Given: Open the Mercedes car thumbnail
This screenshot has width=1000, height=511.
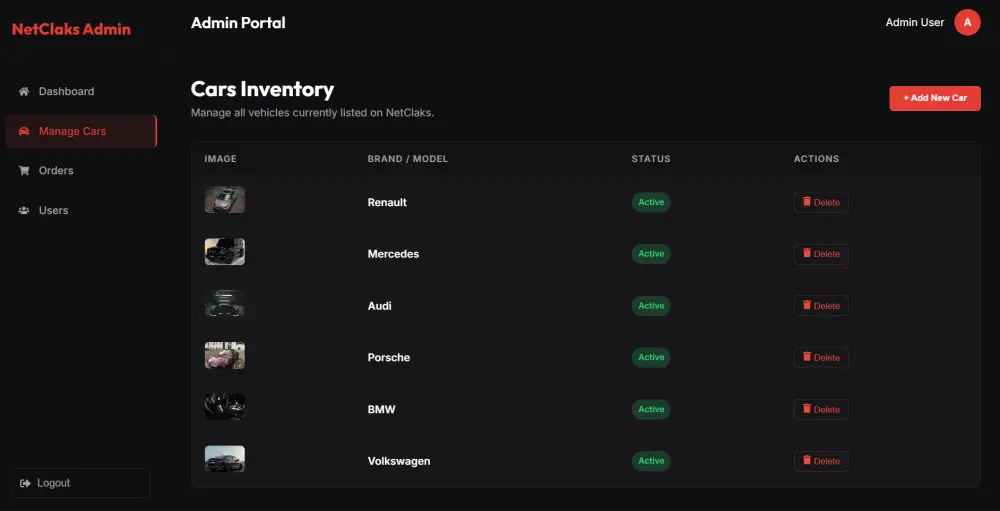Looking at the screenshot, I should tap(224, 251).
